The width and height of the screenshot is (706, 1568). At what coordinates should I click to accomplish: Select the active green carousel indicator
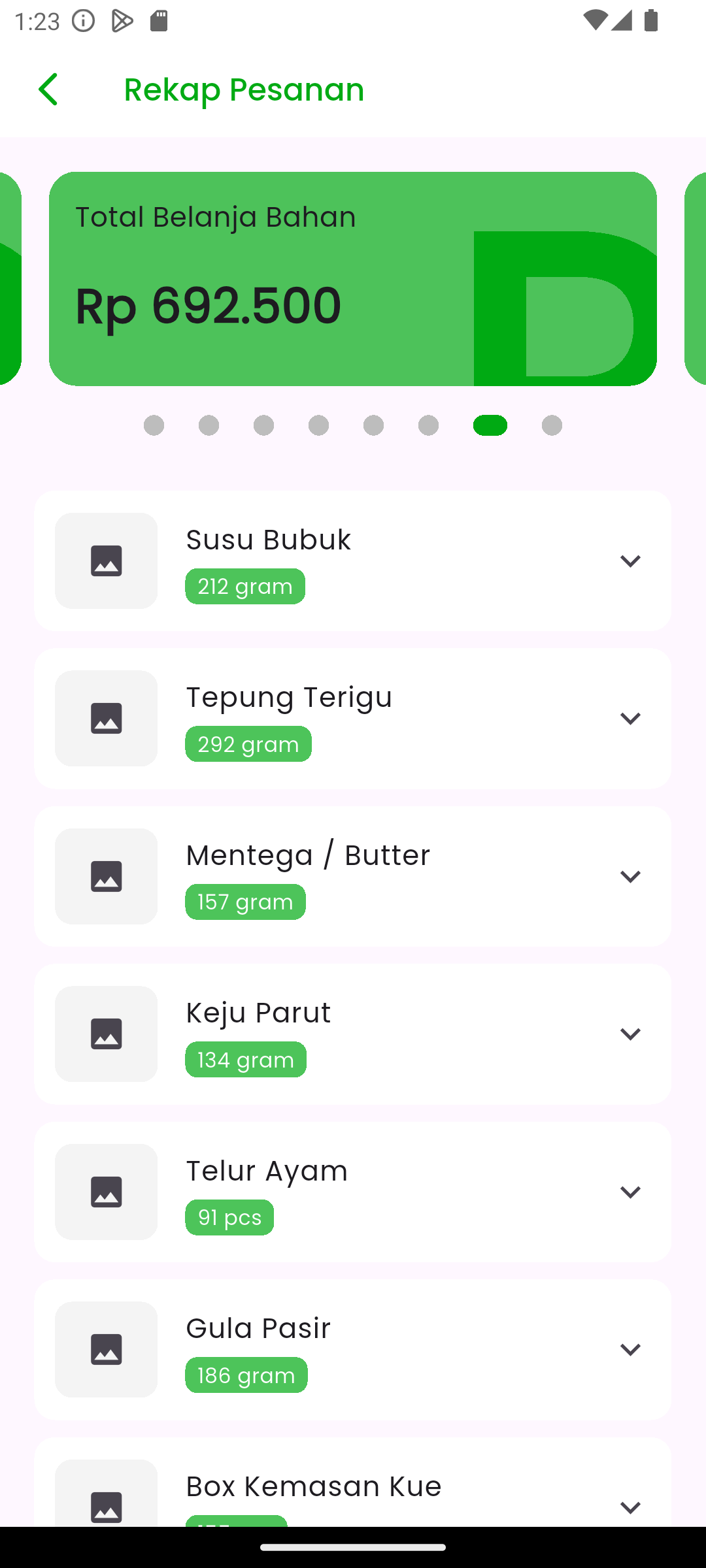point(490,425)
